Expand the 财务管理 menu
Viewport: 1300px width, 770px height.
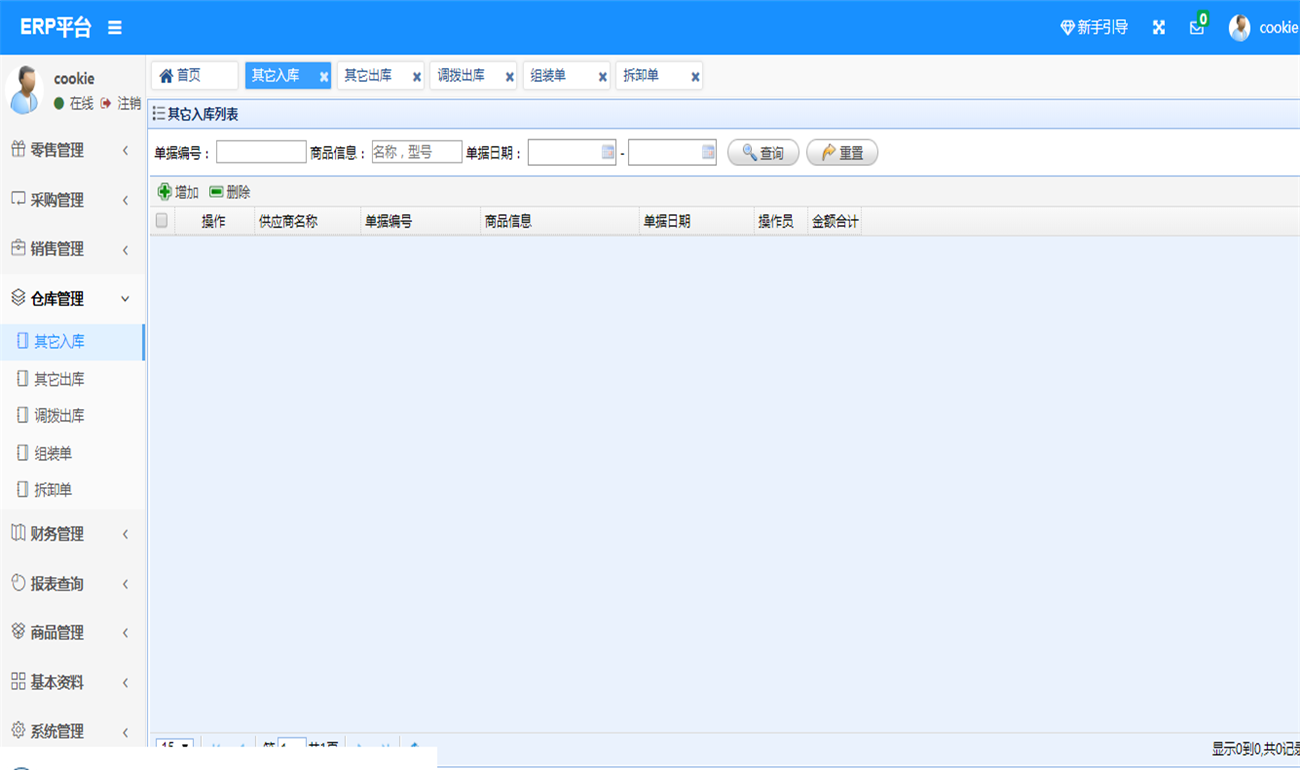70,534
